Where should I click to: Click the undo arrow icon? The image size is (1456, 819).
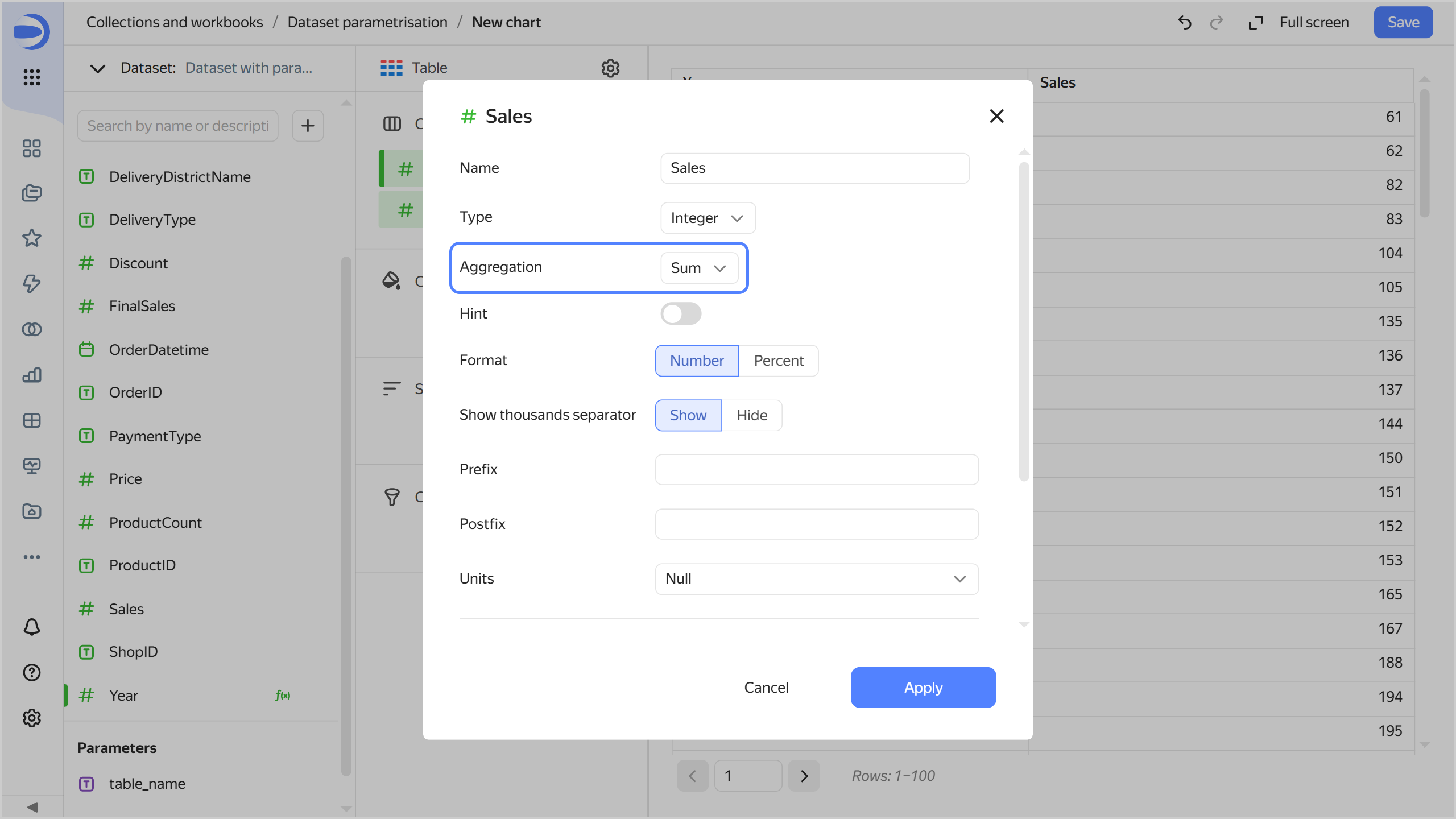(x=1185, y=23)
